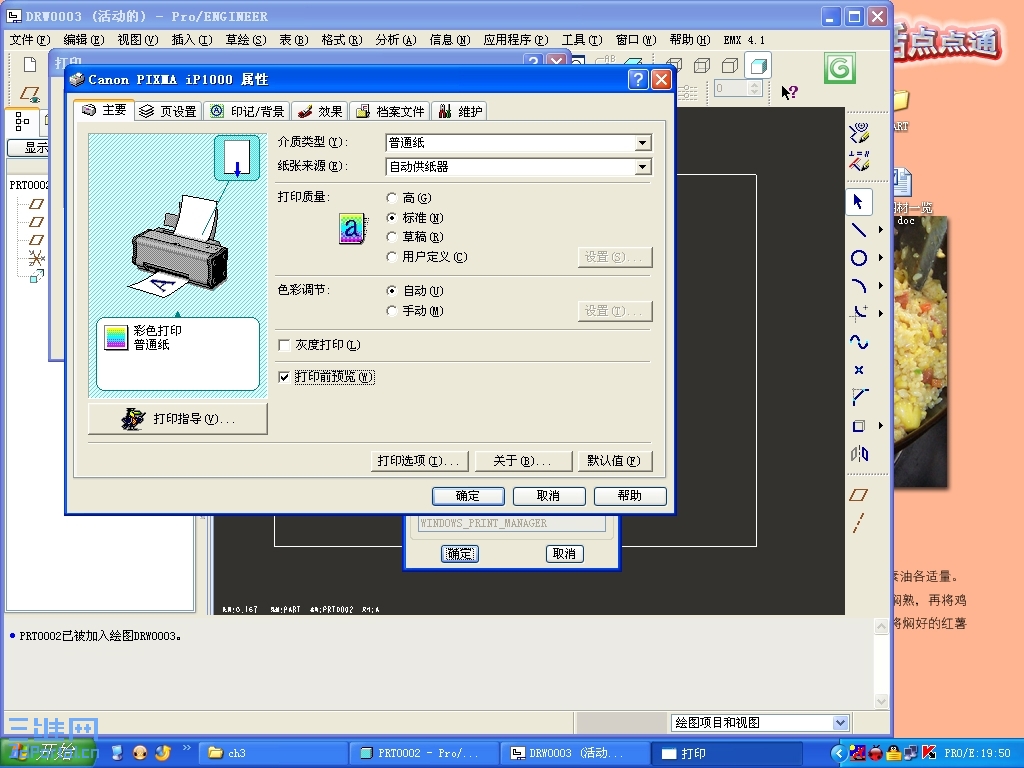Screen dimensions: 1024x768
Task: Expand the Fillet tool flyout arrow
Action: point(880,313)
